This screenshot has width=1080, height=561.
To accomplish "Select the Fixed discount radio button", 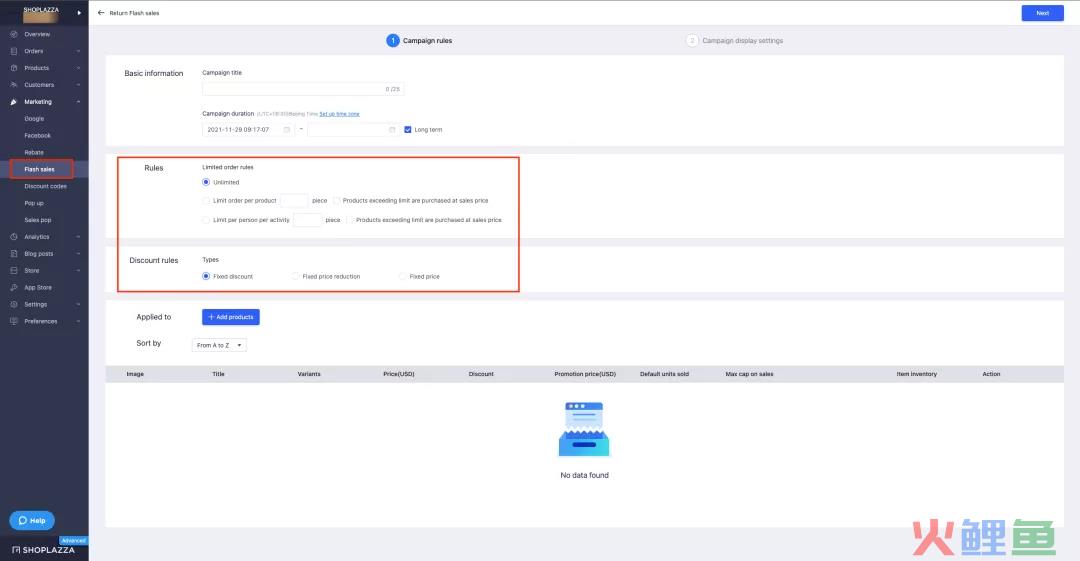I will coord(206,276).
